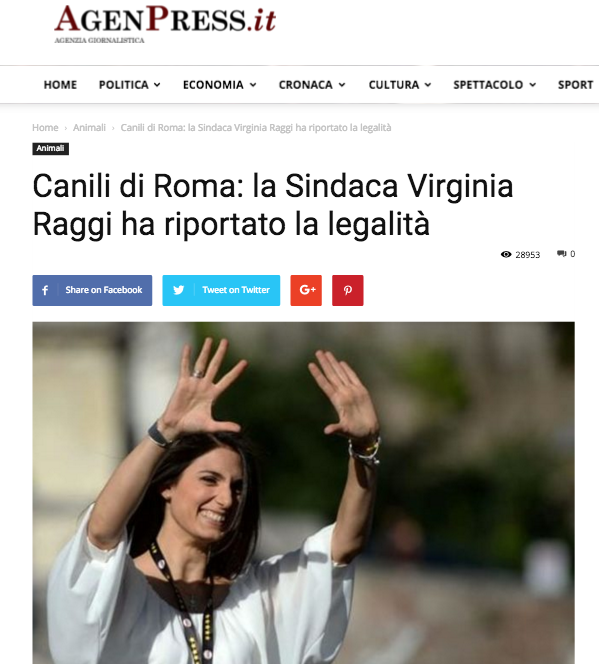Expand the Cultura menu arrow
Viewport: 599px width, 664px height.
click(428, 85)
